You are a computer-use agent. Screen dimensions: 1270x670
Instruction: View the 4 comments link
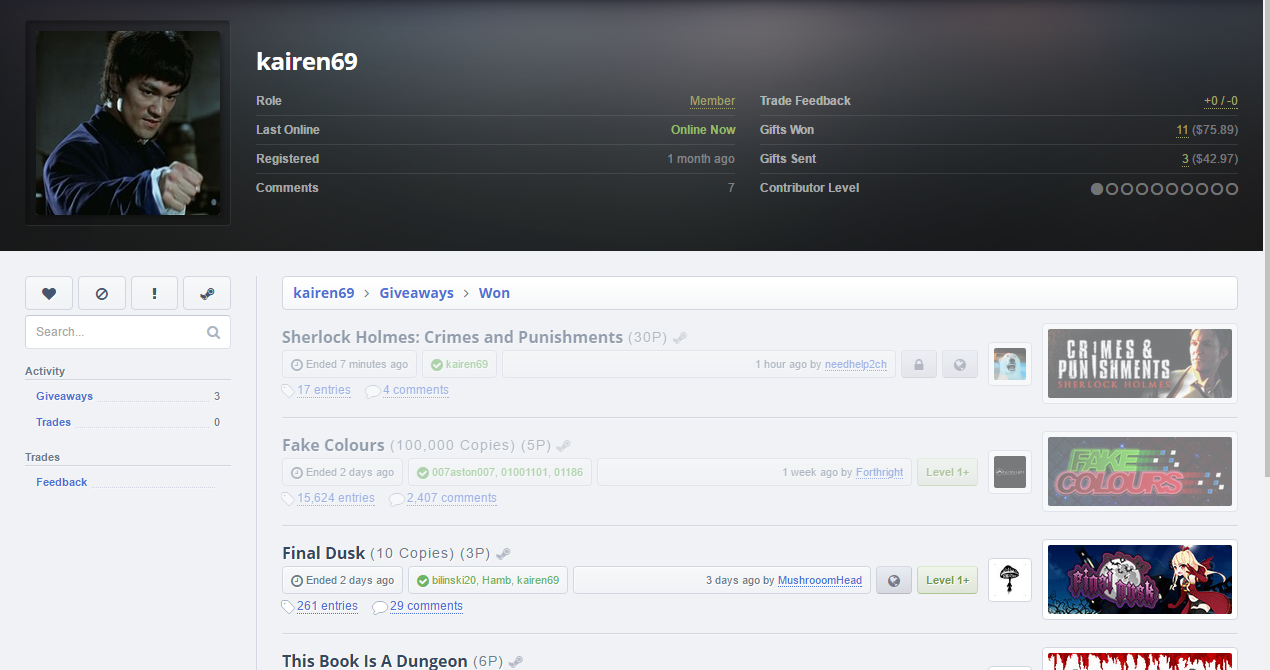[416, 390]
